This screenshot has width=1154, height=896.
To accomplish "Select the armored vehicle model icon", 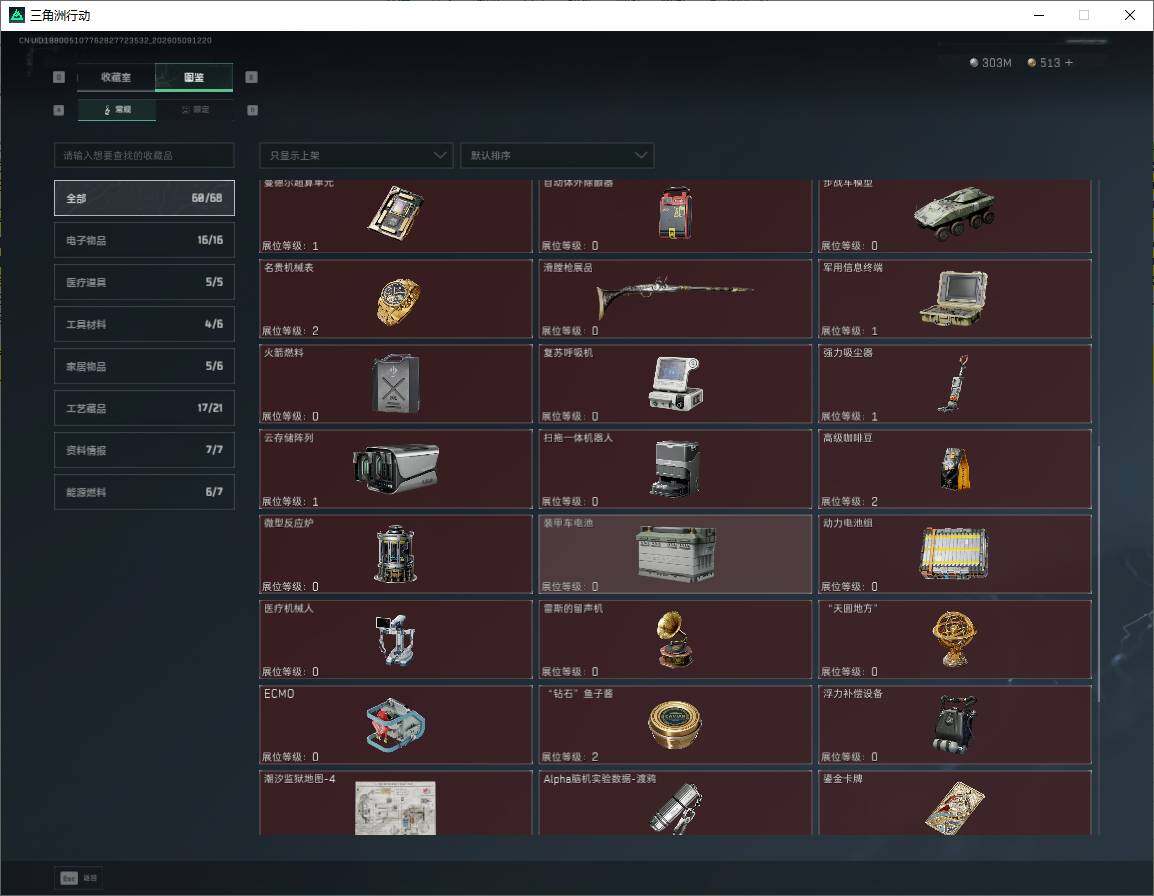I will (955, 212).
